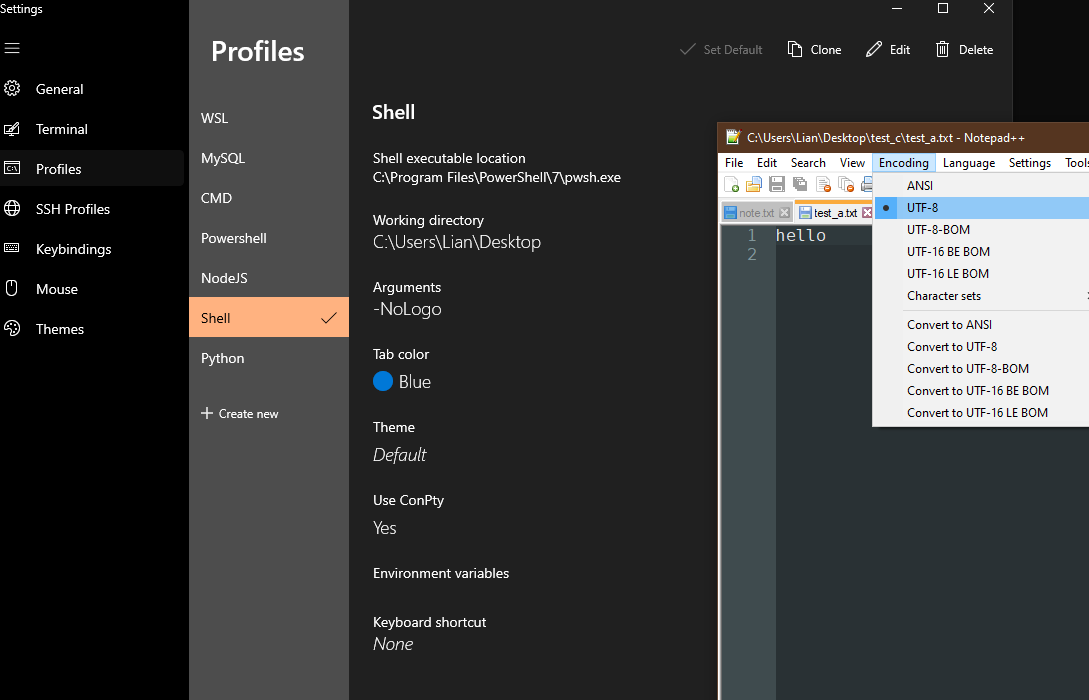Click the Open file folder icon
1089x700 pixels.
(754, 184)
